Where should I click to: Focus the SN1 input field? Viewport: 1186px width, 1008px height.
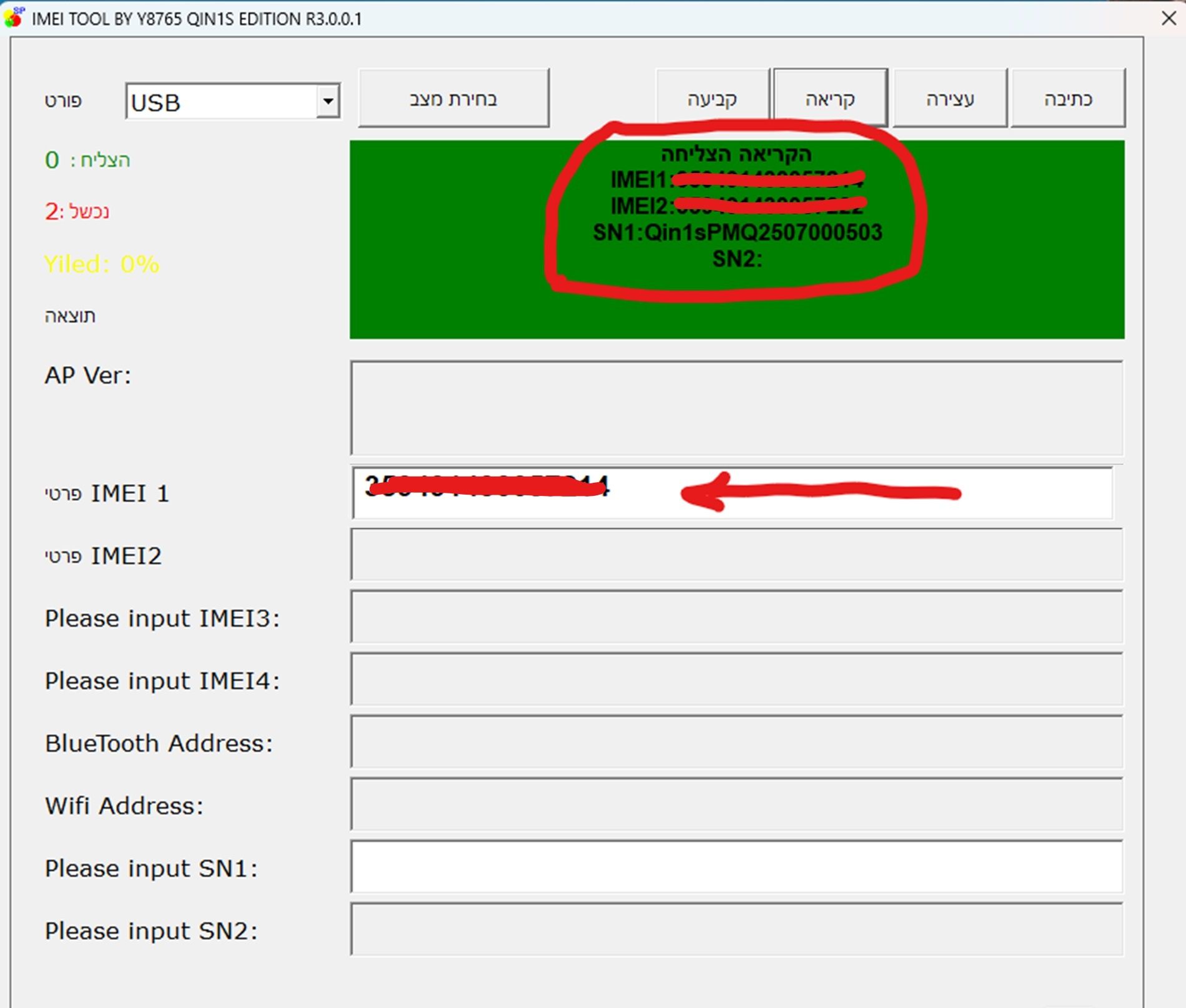click(736, 867)
